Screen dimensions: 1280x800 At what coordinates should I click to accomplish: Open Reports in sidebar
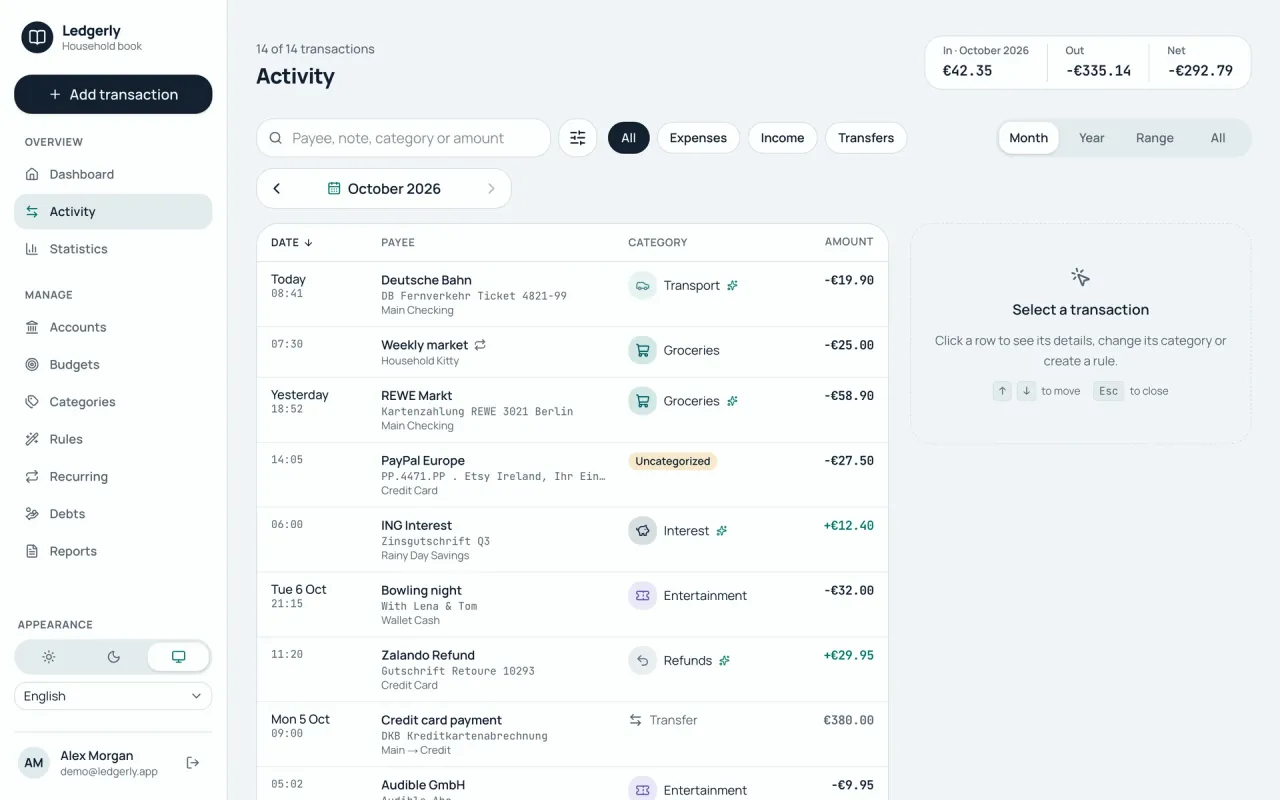tap(113, 551)
